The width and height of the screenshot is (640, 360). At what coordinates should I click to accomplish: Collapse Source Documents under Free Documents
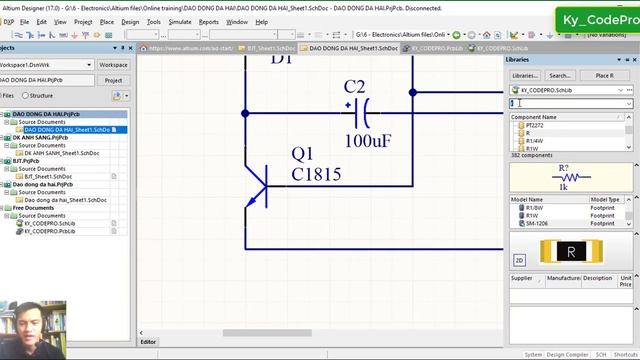click(x=7, y=216)
